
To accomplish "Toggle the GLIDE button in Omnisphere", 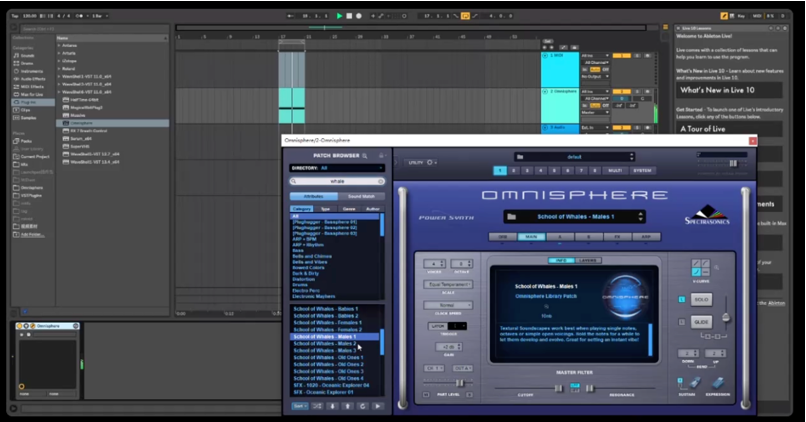I will coord(701,322).
